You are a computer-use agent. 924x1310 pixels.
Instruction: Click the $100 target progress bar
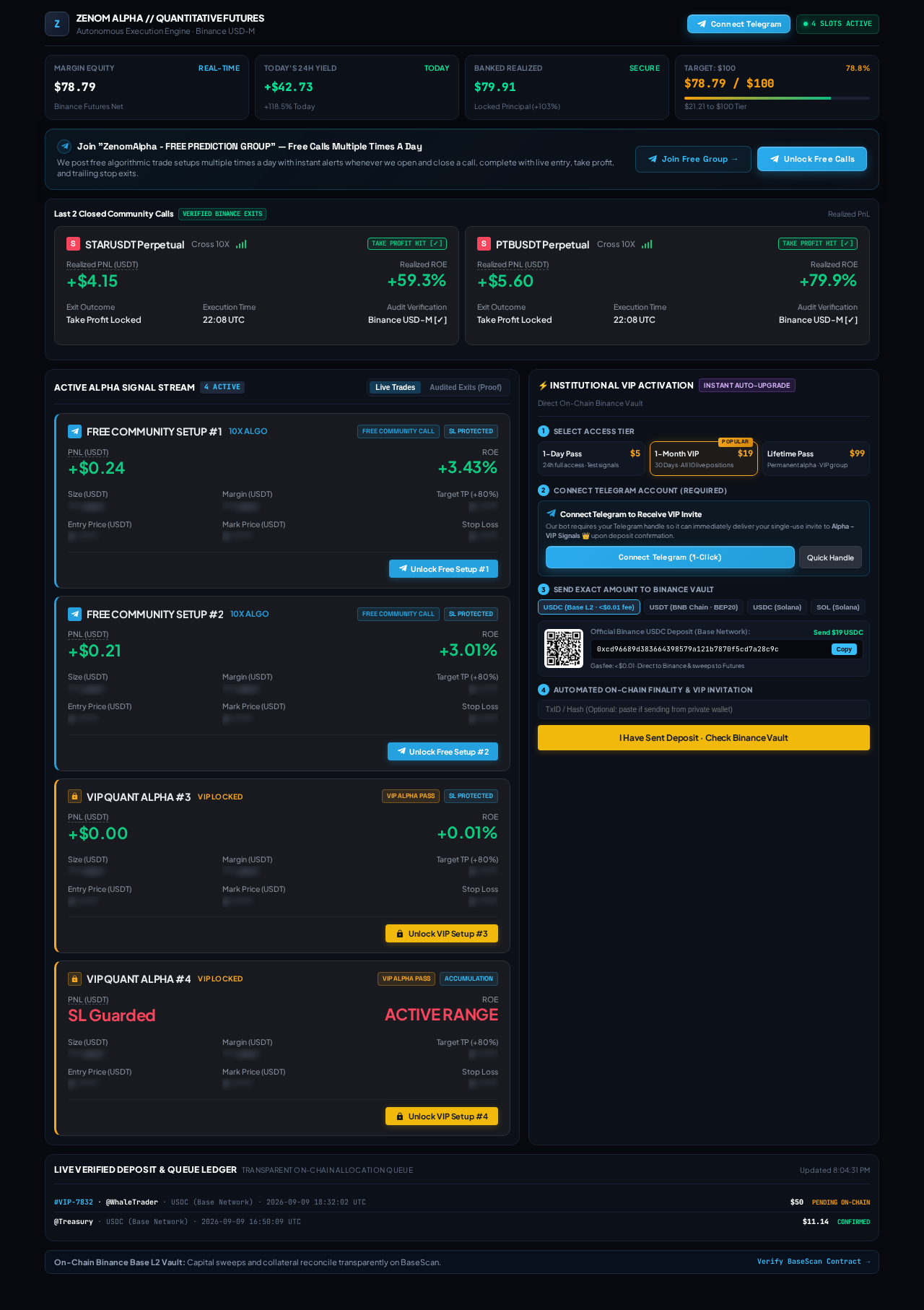point(777,97)
